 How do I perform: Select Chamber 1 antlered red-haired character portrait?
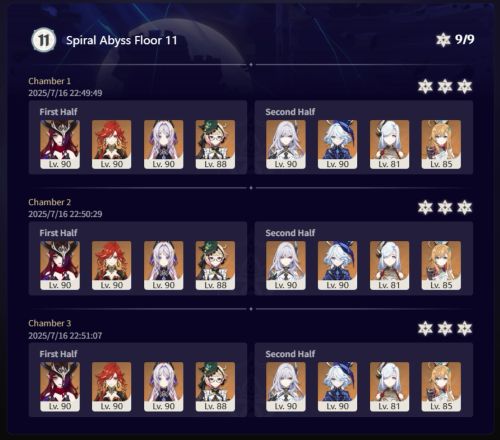(60, 144)
